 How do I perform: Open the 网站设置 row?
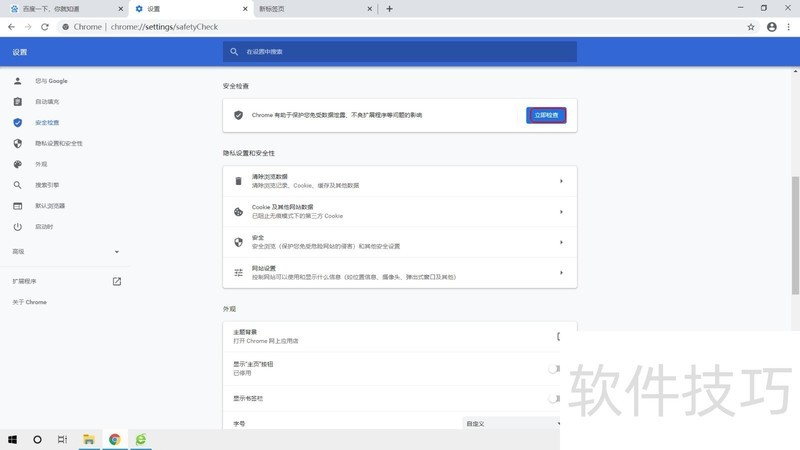coord(399,272)
